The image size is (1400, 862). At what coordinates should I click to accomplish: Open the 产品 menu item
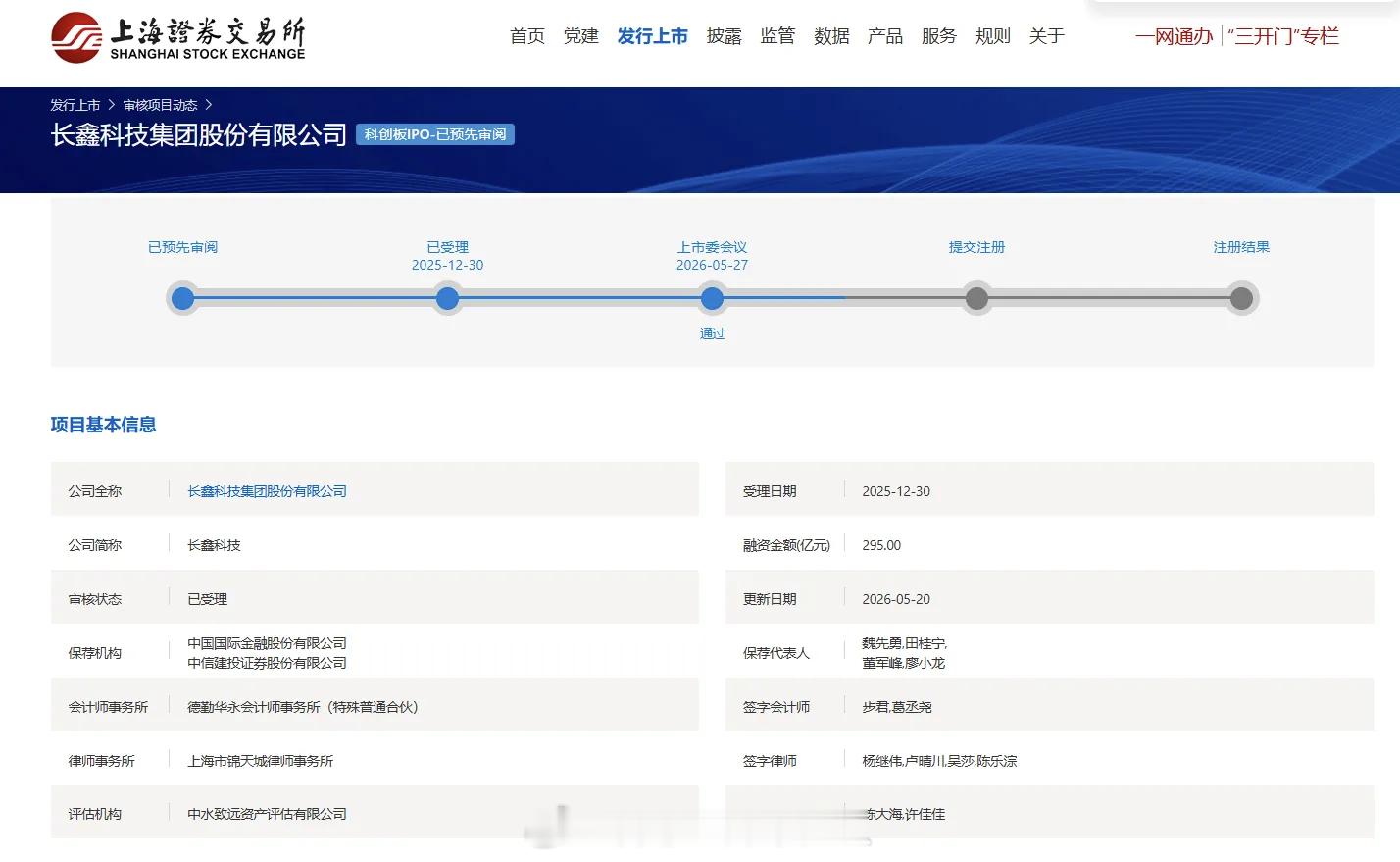885,36
